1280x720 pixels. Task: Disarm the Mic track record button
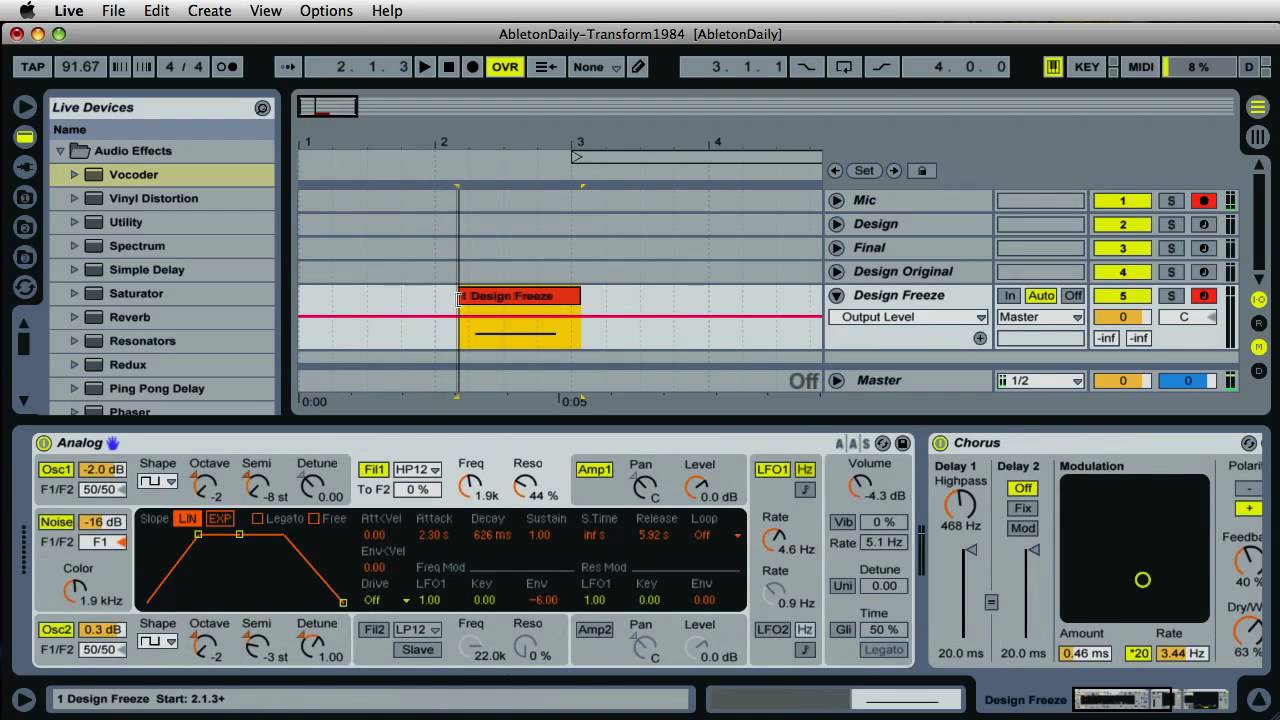[x=1203, y=201]
